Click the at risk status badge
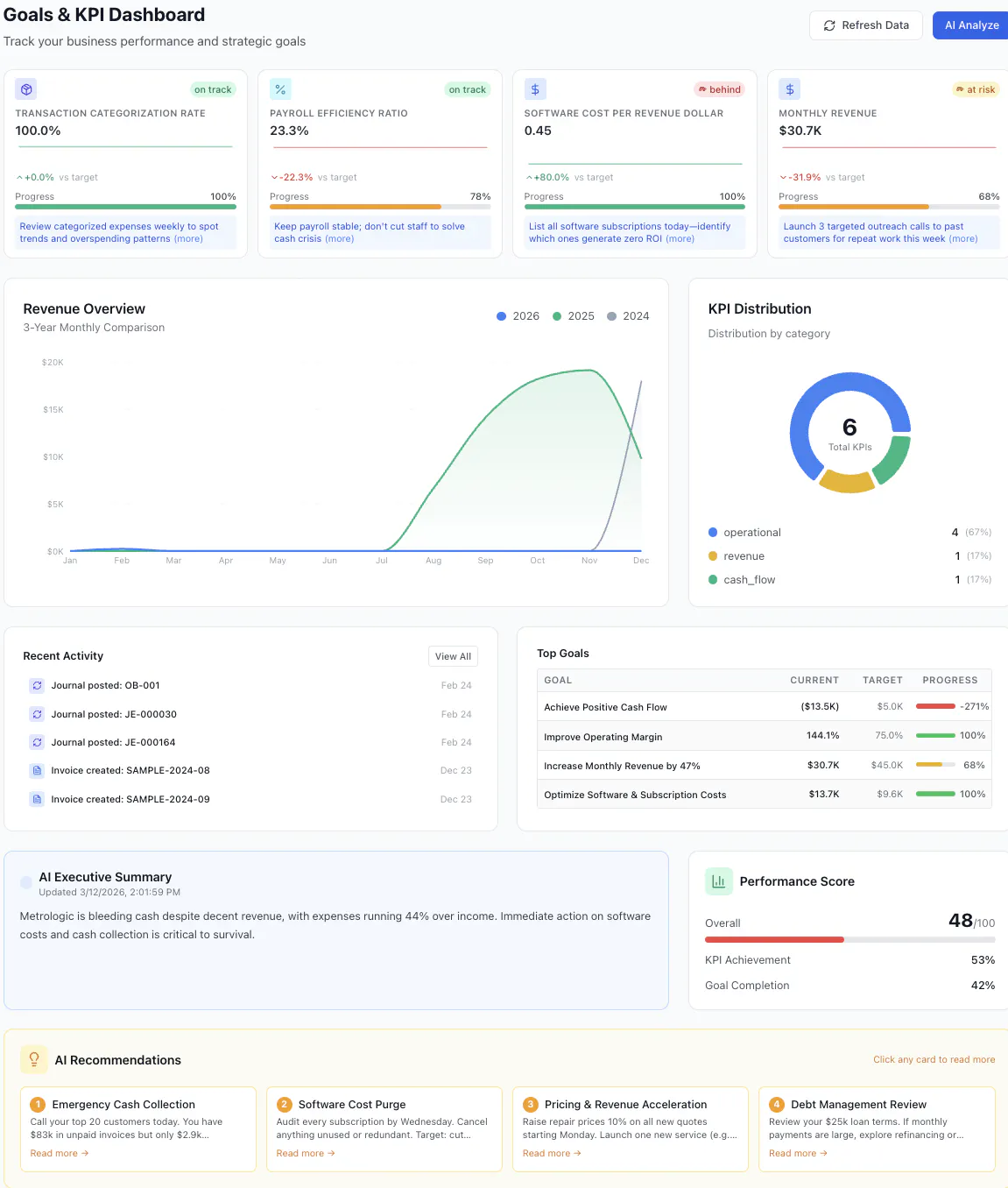 point(976,89)
